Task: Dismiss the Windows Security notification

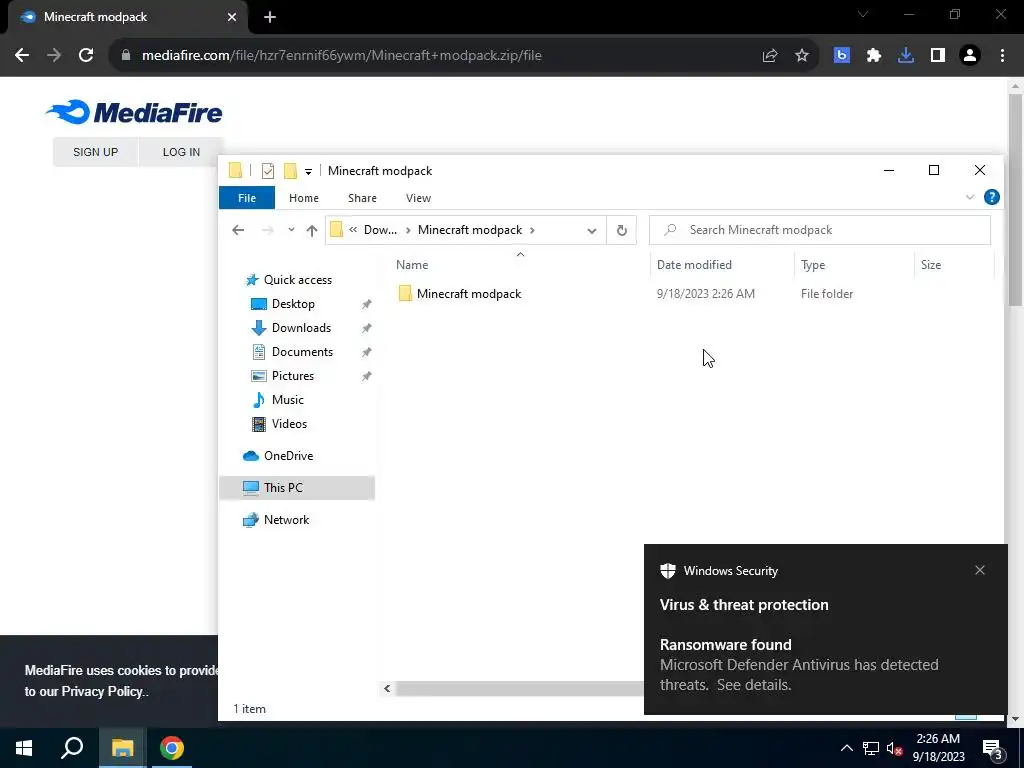Action: click(980, 570)
